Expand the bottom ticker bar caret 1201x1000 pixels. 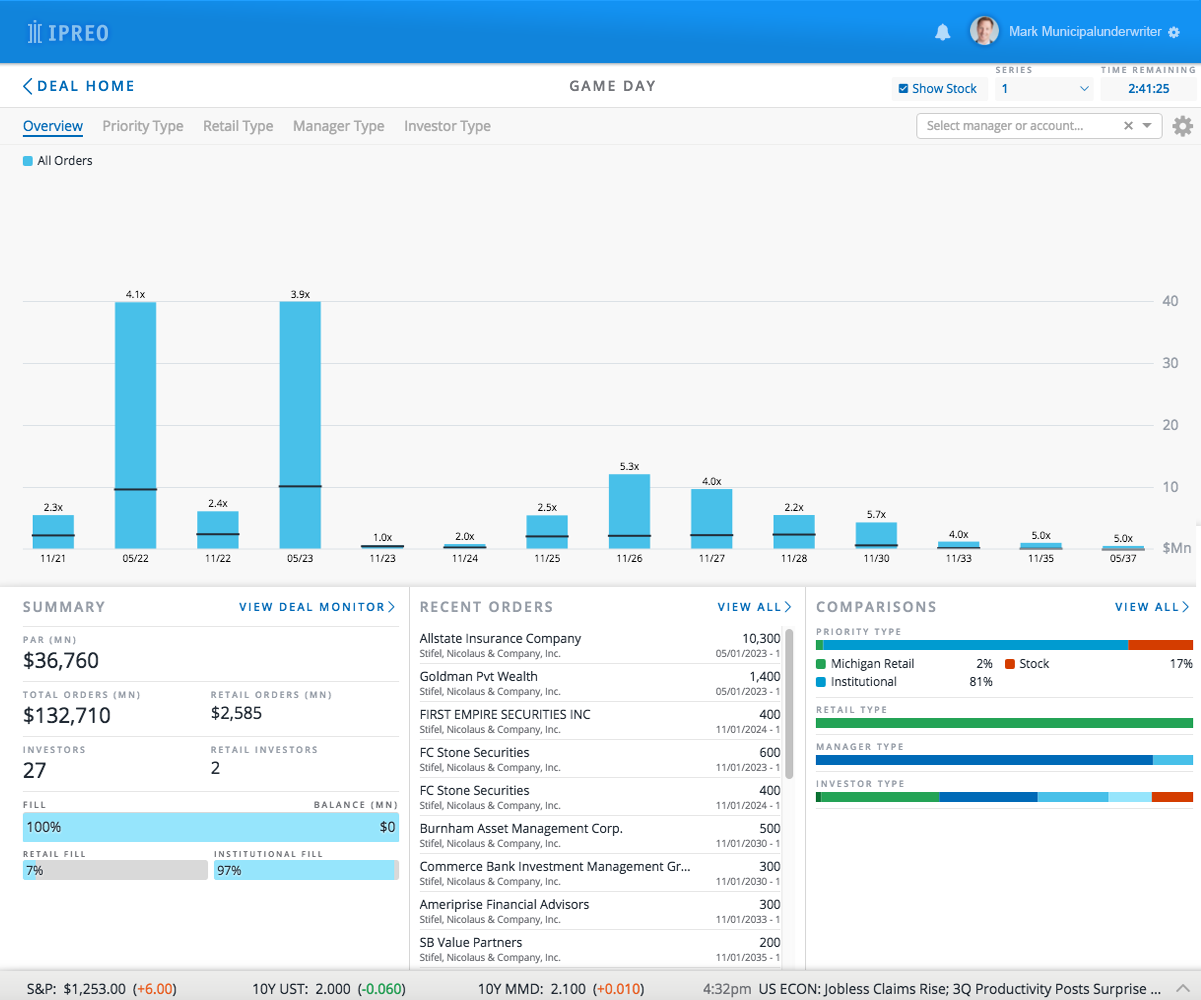(1181, 988)
